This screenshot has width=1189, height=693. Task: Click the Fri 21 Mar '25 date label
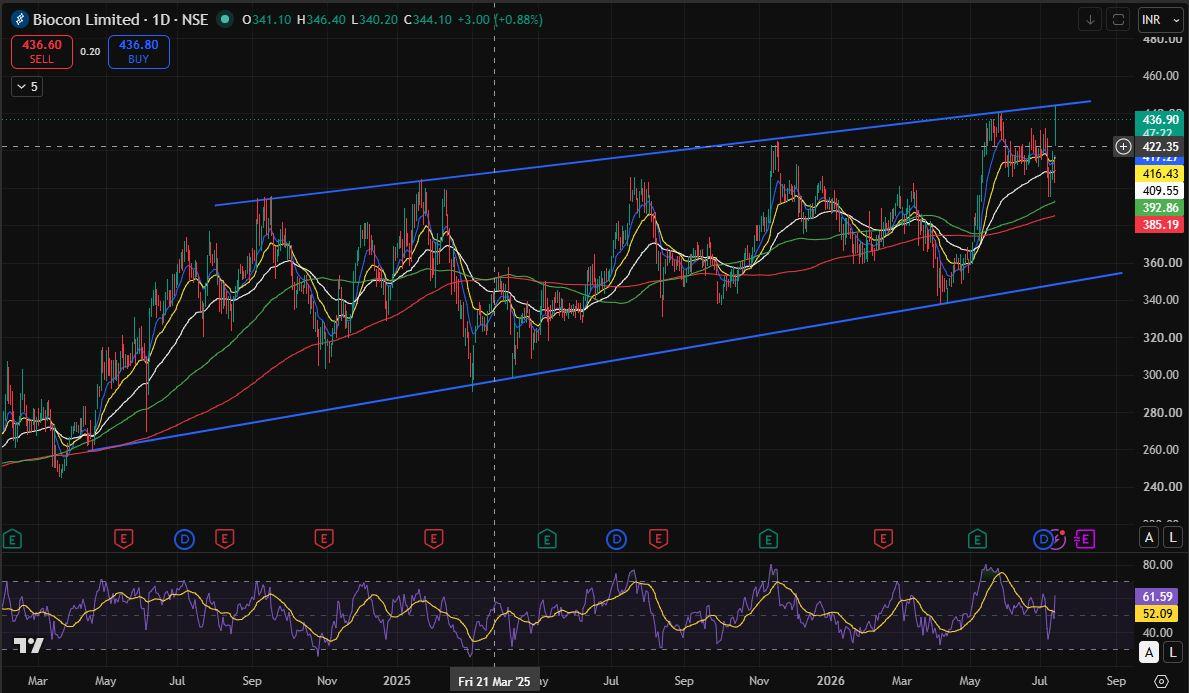tap(494, 681)
